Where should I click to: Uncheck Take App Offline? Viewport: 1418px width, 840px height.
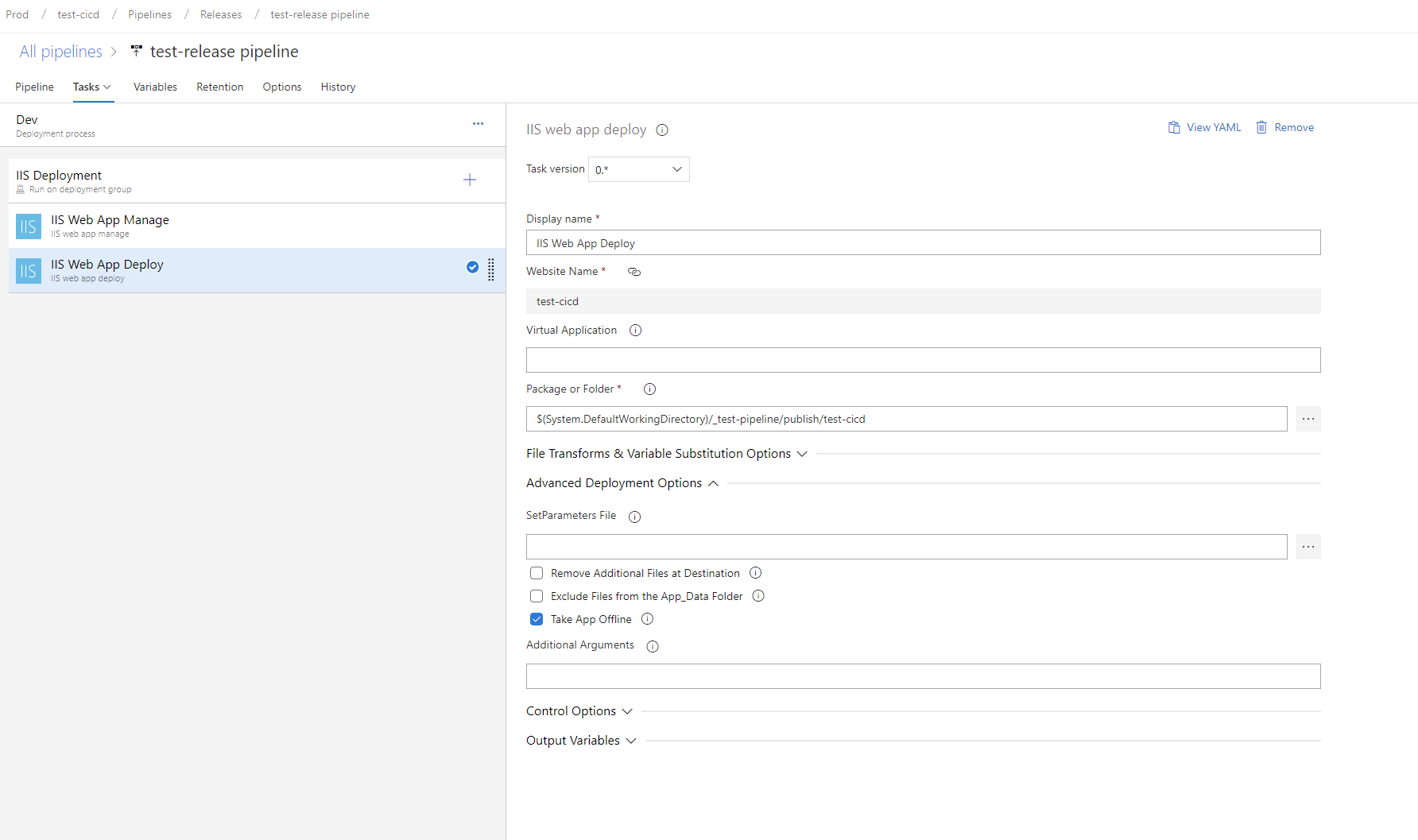click(537, 619)
